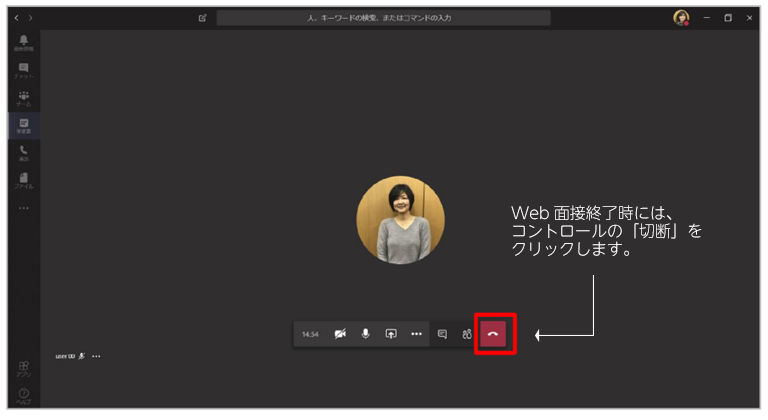Click the red hang up button
The width and height of the screenshot is (768, 420).
click(x=493, y=334)
